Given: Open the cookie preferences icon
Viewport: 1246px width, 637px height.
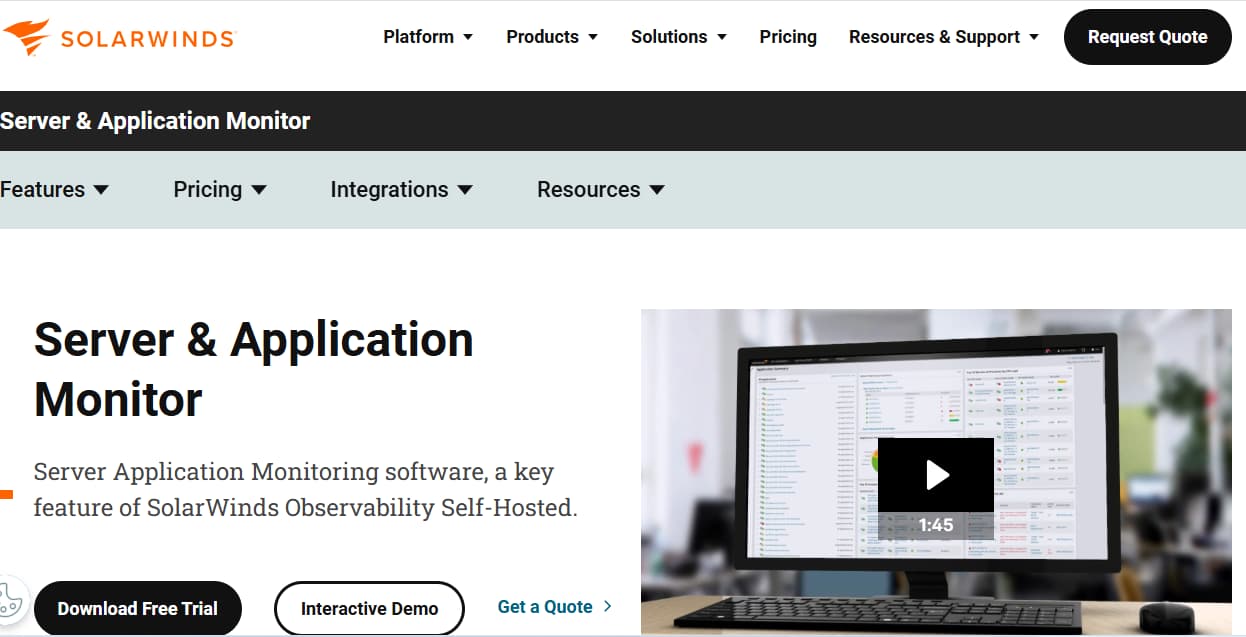Looking at the screenshot, I should pyautogui.click(x=9, y=601).
